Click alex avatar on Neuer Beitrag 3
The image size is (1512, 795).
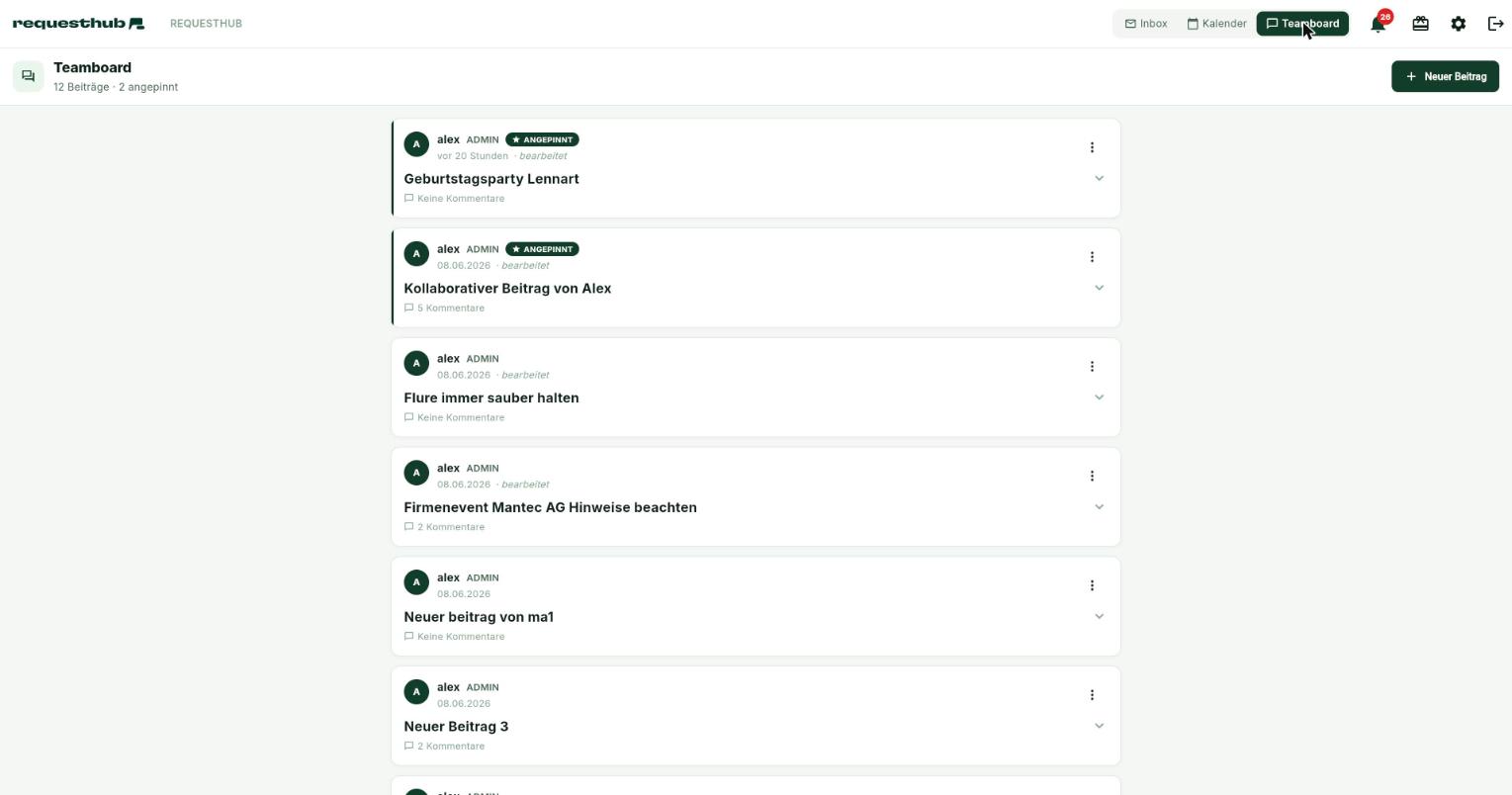[x=416, y=692]
